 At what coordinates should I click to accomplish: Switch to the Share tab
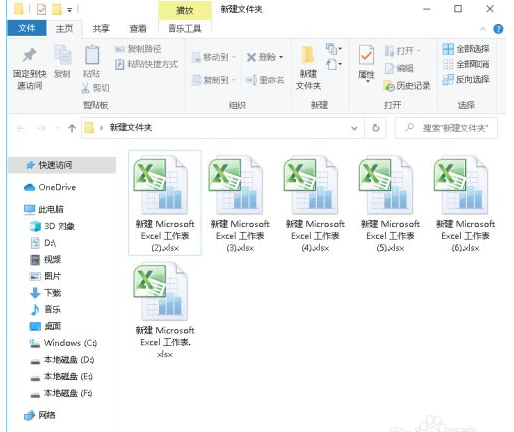pos(101,29)
